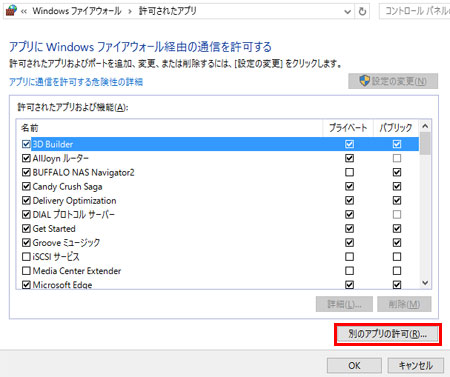Toggle 3D Builder private network checkbox
This screenshot has width=450, height=377.
pos(349,144)
